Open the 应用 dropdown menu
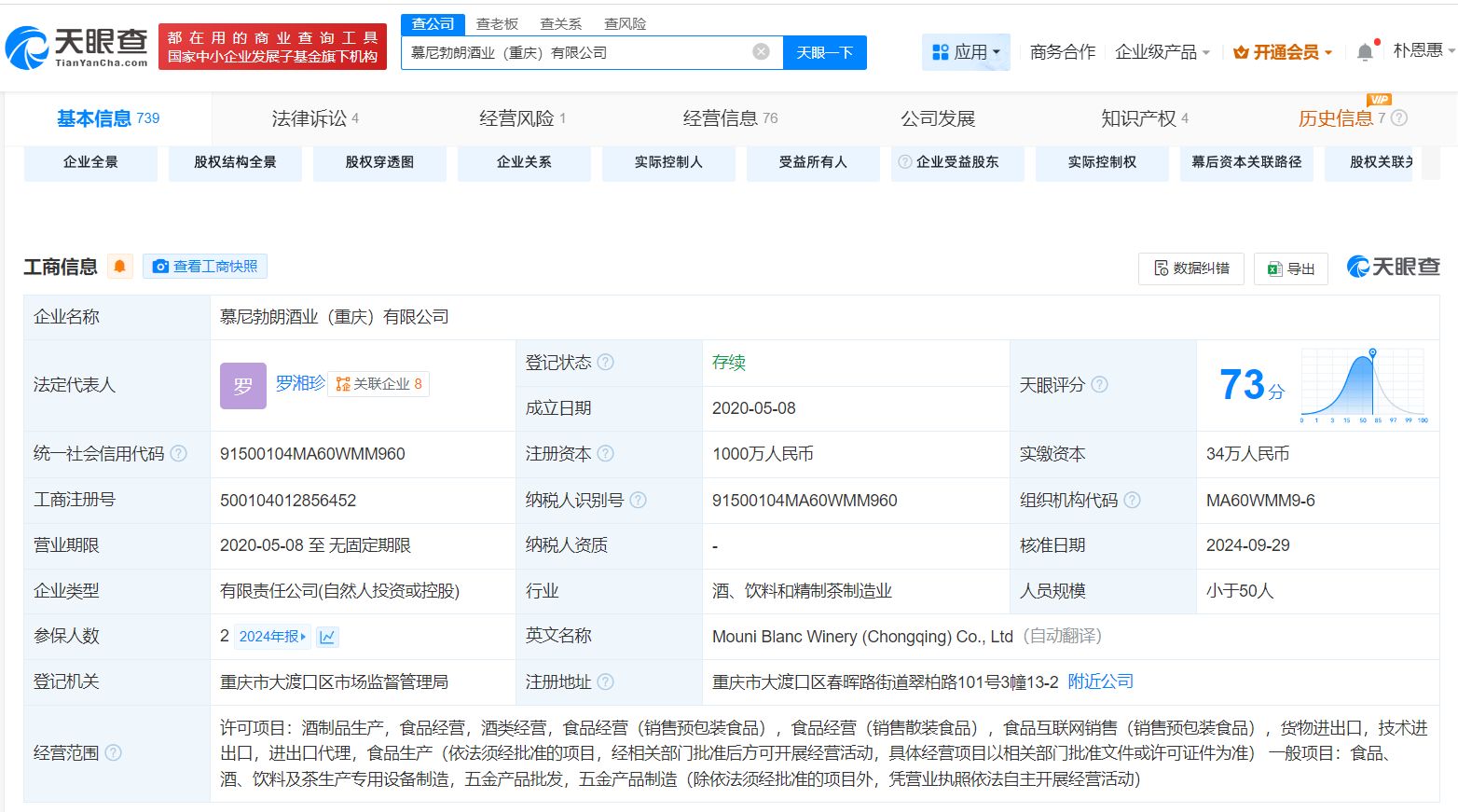This screenshot has width=1458, height=812. point(966,52)
